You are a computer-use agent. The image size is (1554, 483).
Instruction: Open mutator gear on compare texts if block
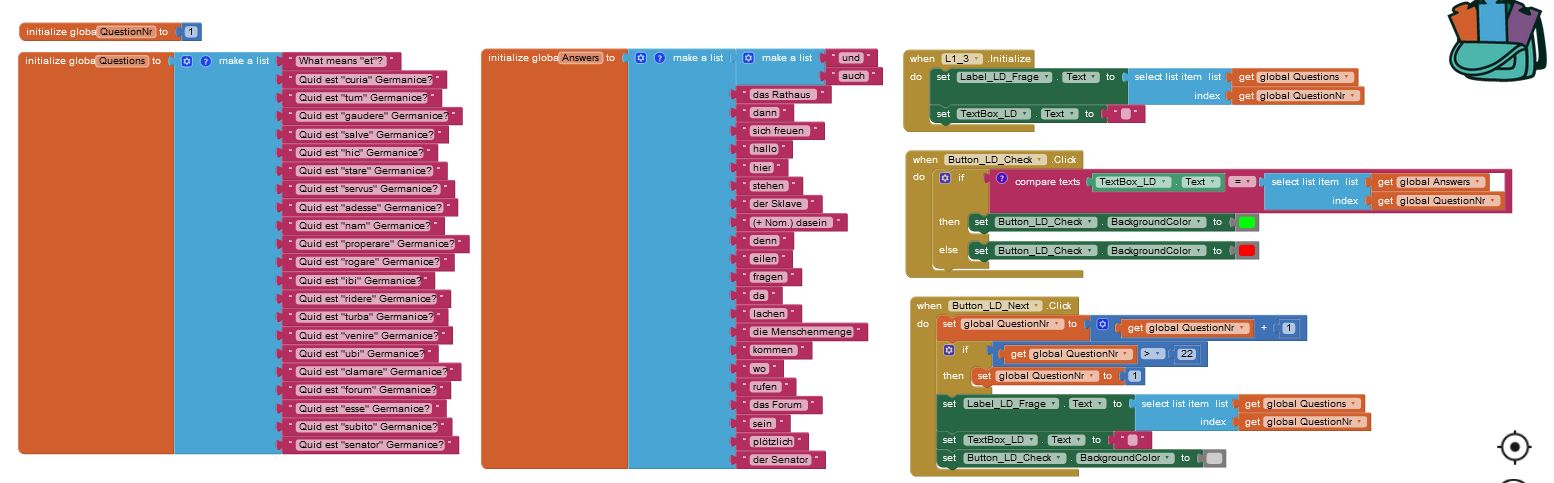tap(944, 178)
